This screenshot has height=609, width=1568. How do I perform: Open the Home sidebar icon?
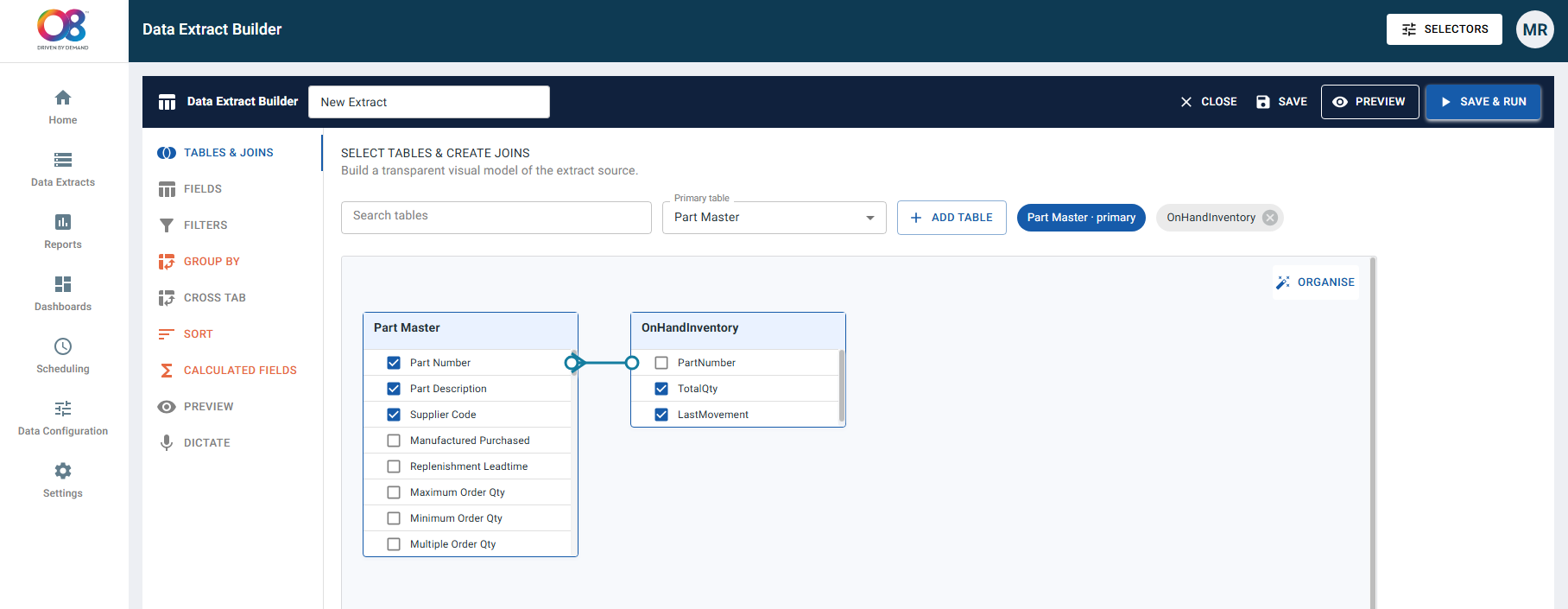[63, 98]
